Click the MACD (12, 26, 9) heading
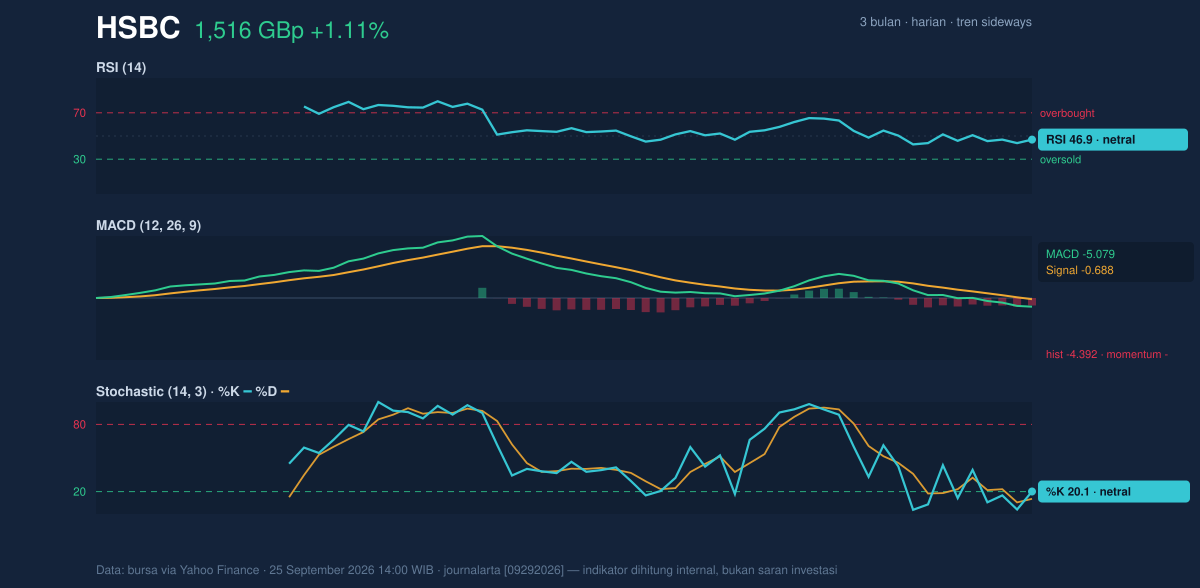This screenshot has width=1200, height=588. [148, 225]
